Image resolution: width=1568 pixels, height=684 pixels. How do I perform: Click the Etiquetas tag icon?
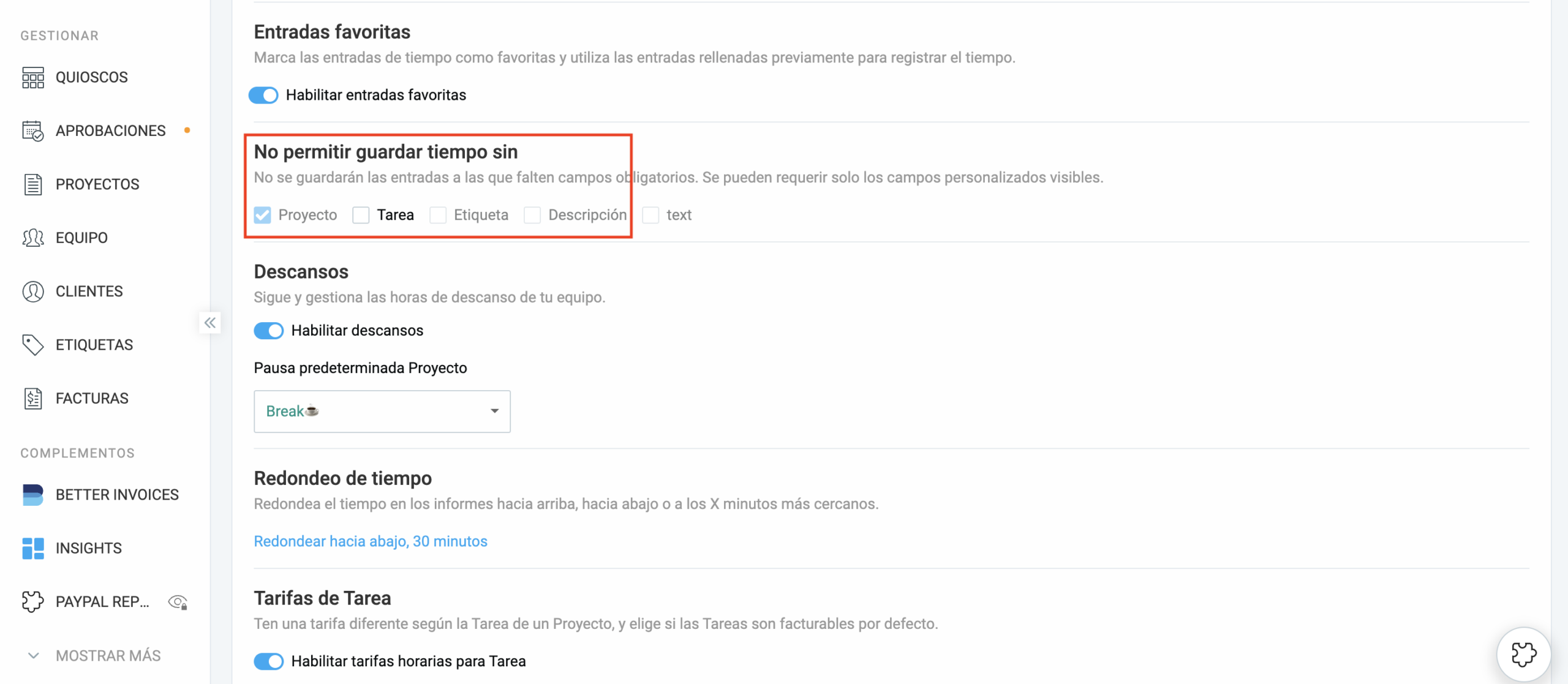32,344
